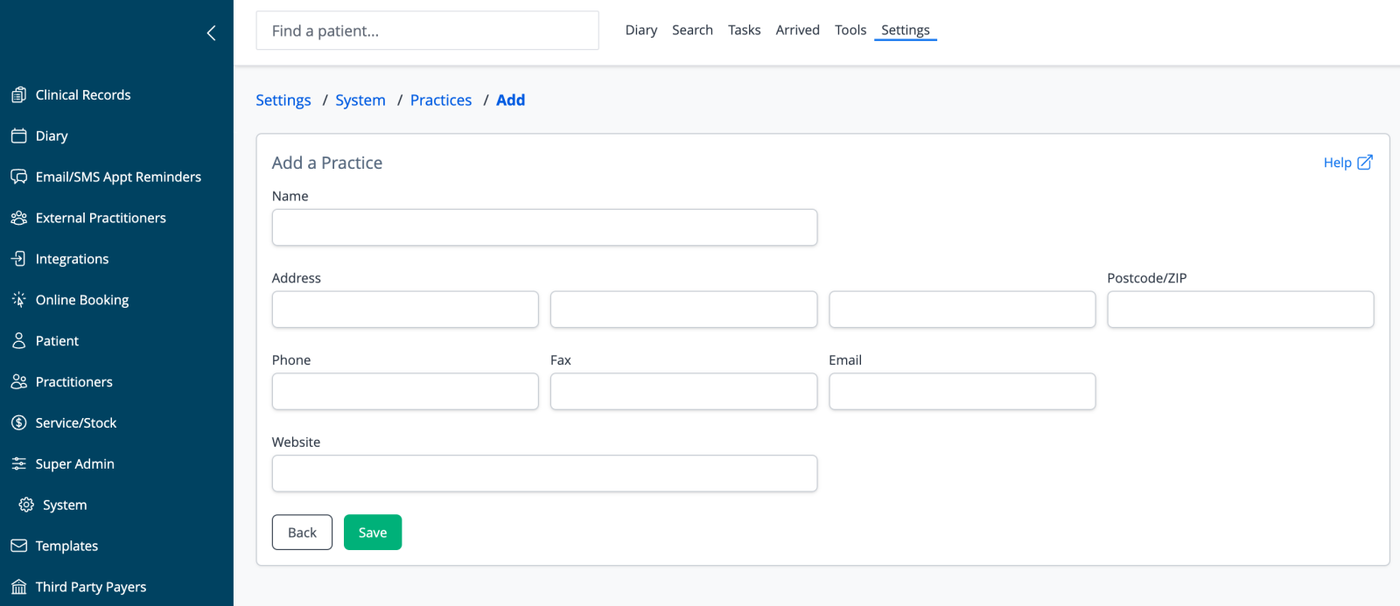This screenshot has height=606, width=1400.
Task: Select the Service/Stock dollar icon
Action: 19,423
